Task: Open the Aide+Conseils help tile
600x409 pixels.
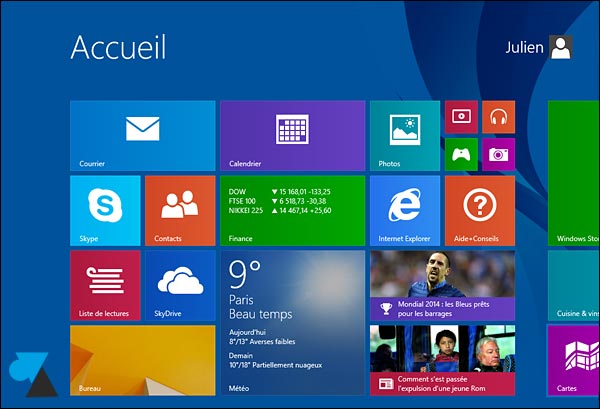Action: 480,210
